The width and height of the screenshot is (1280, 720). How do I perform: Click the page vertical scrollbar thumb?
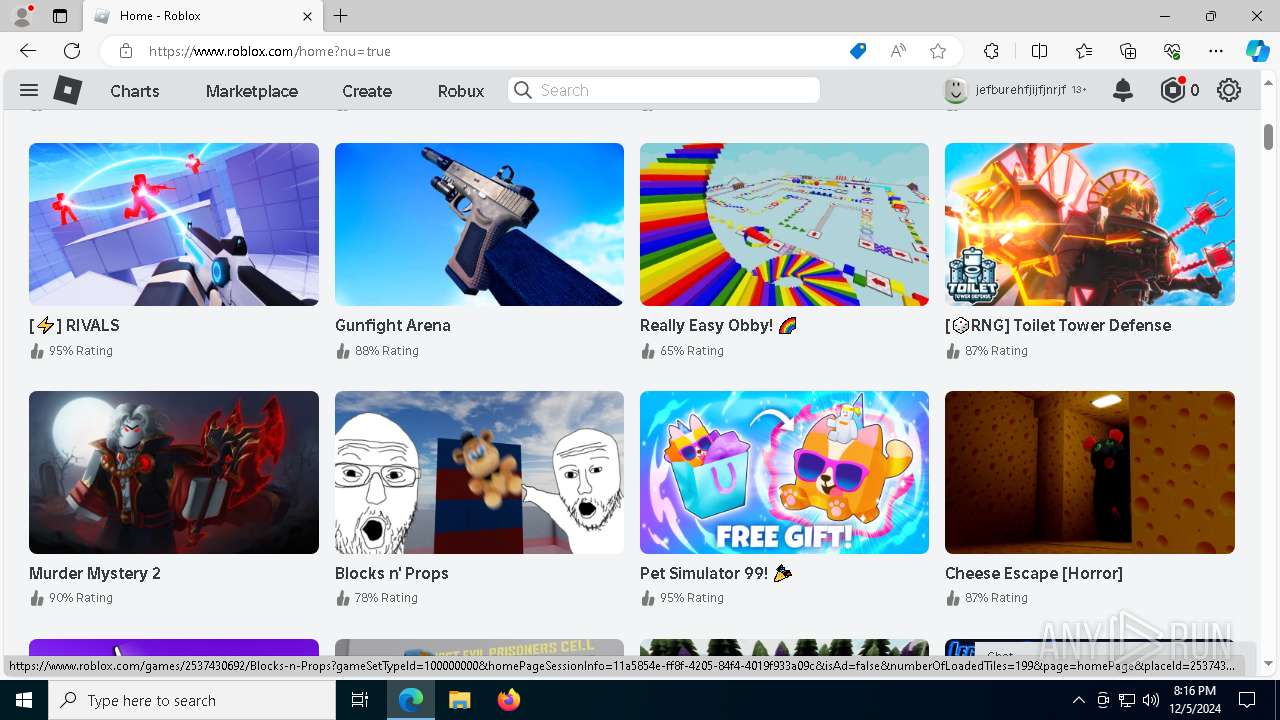(1268, 136)
